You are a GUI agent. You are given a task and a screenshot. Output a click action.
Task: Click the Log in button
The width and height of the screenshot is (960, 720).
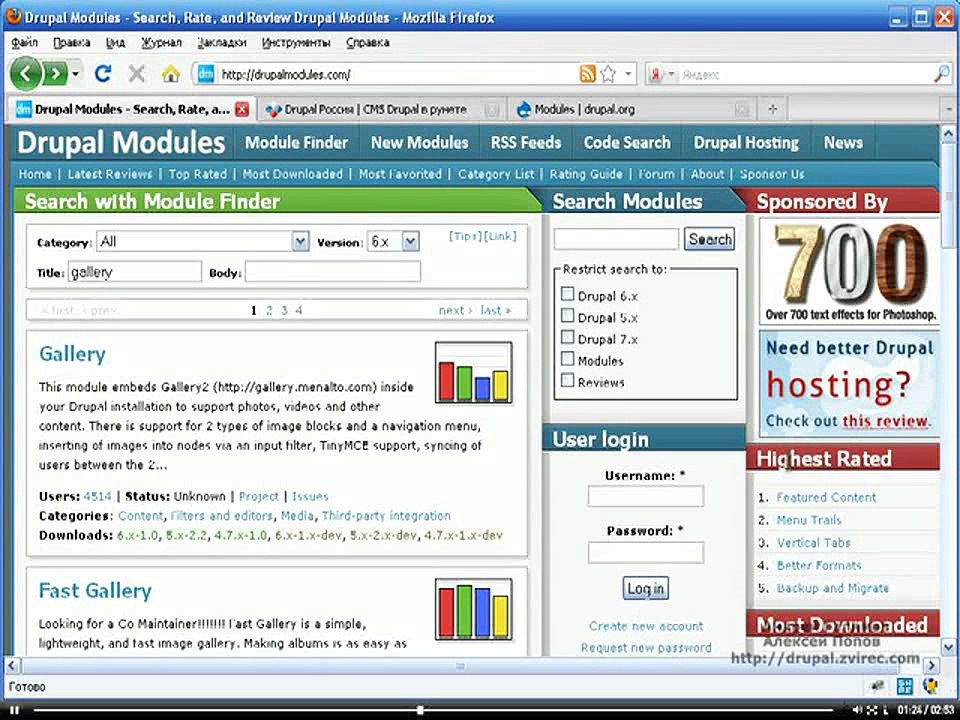click(645, 588)
